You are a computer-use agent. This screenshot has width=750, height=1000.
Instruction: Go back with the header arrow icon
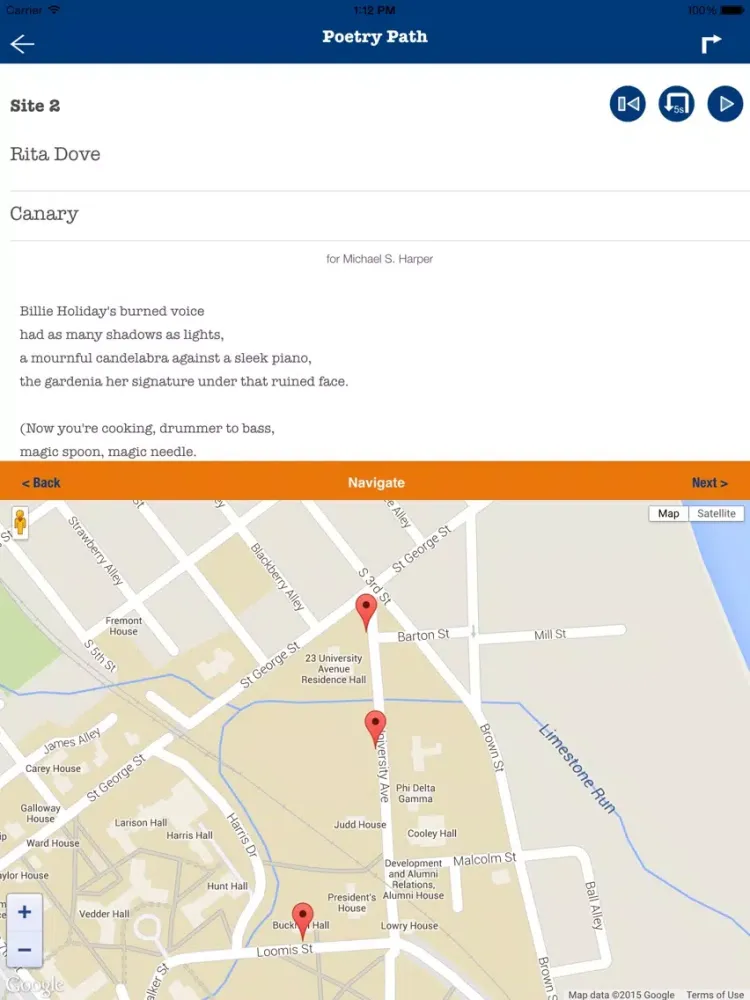[x=22, y=43]
